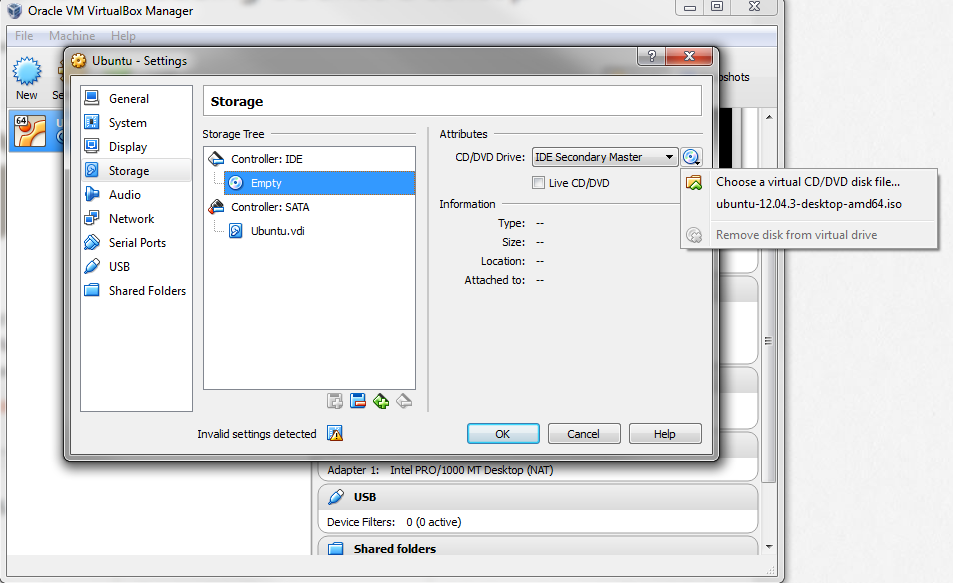Click scrollbar down arrow in Manager details
The width and height of the screenshot is (953, 583).
point(769,547)
